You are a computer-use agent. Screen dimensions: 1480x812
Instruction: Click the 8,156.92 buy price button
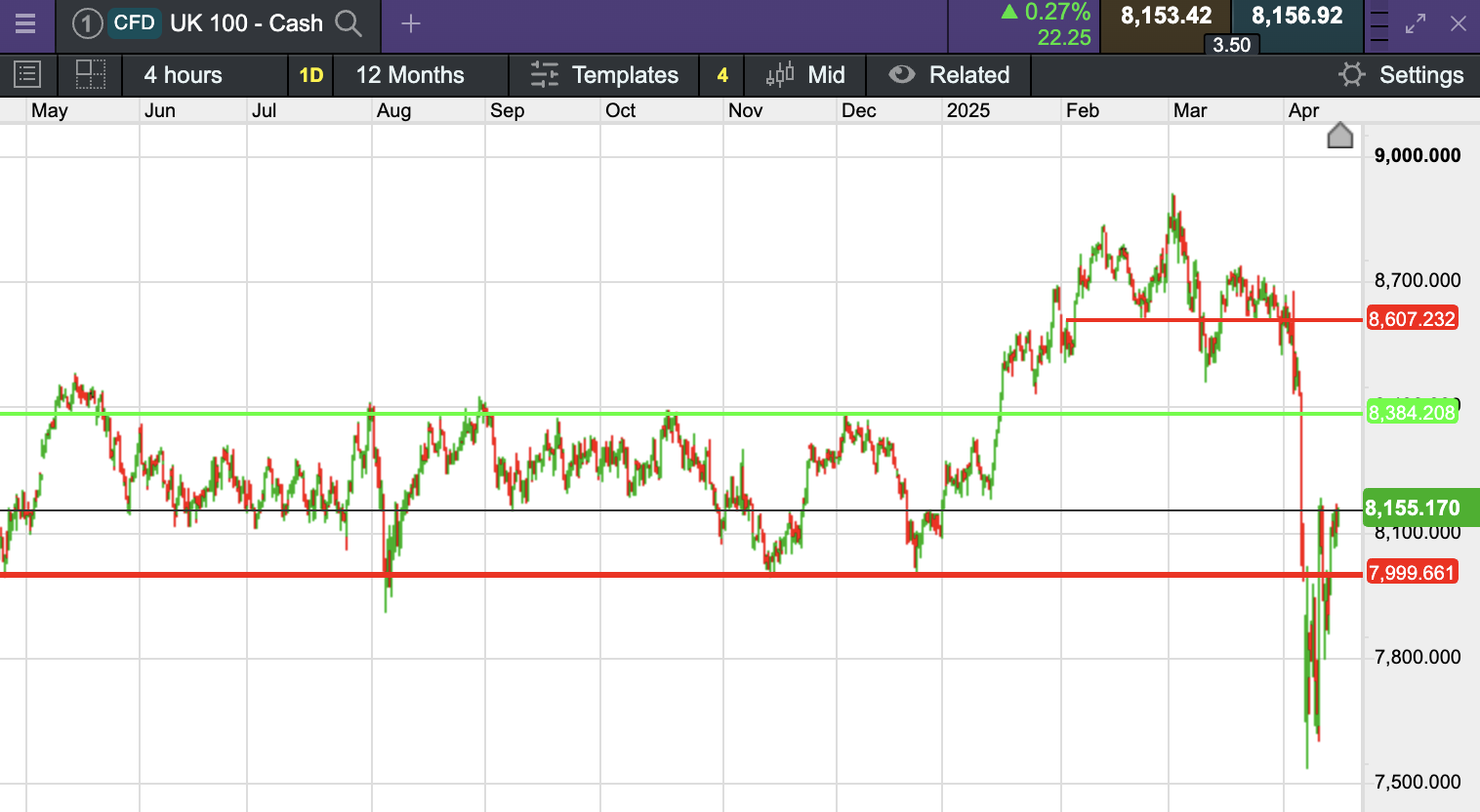(1296, 17)
